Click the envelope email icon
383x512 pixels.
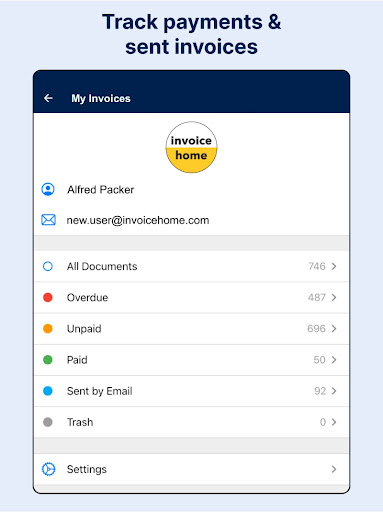pyautogui.click(x=48, y=220)
